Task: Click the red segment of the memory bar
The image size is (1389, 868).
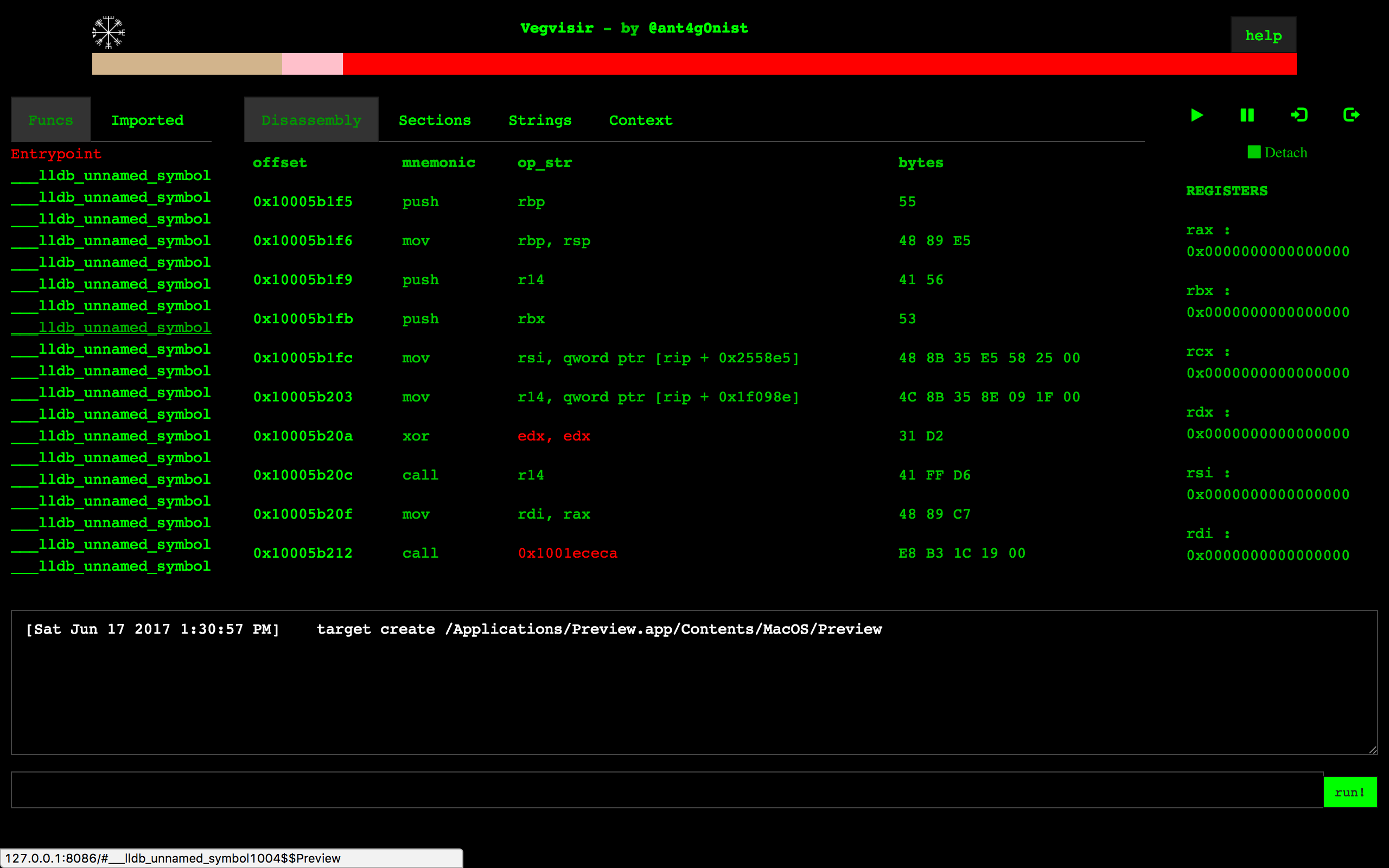Action: click(x=820, y=63)
